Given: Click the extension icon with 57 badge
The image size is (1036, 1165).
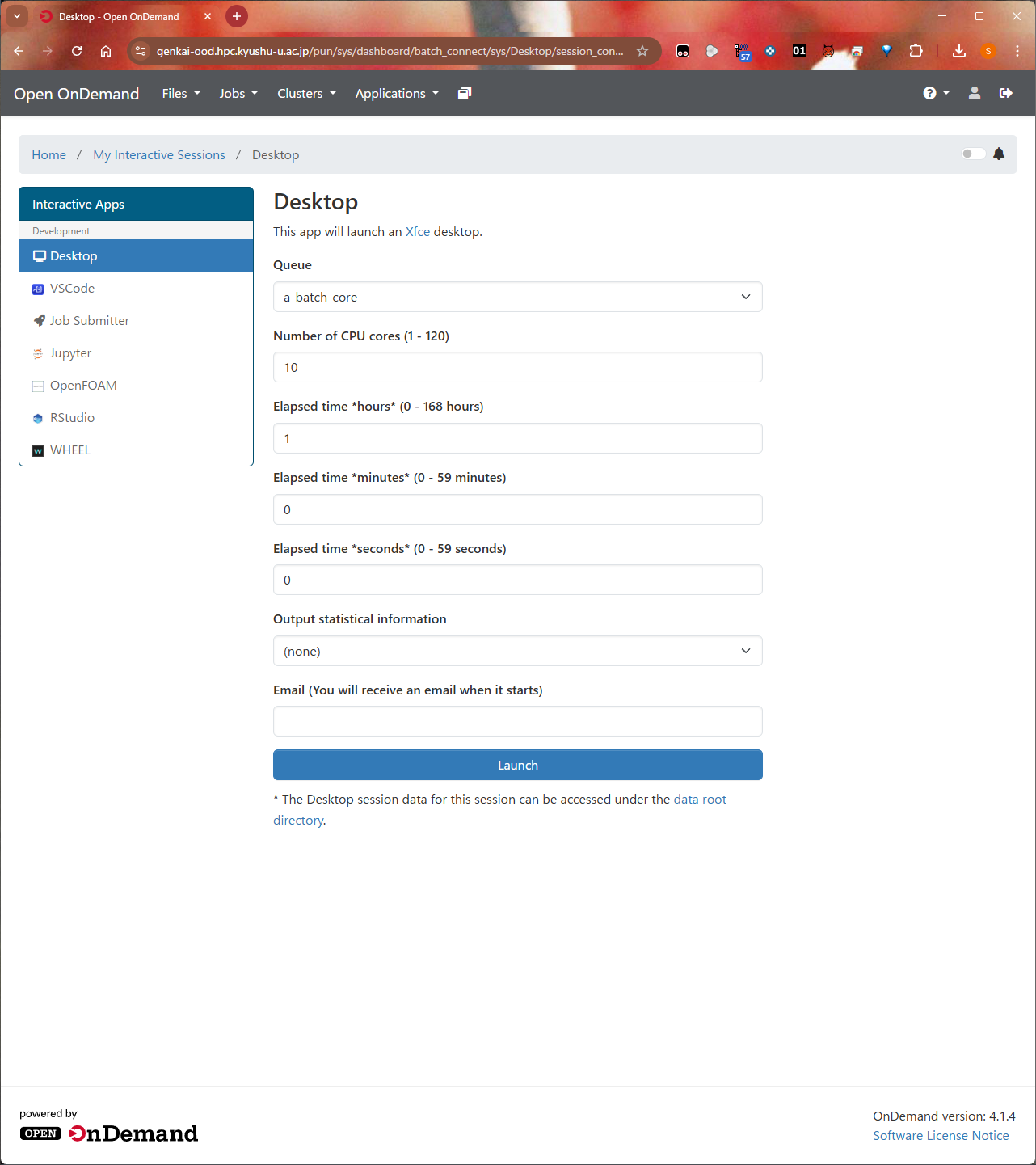Looking at the screenshot, I should tap(743, 52).
